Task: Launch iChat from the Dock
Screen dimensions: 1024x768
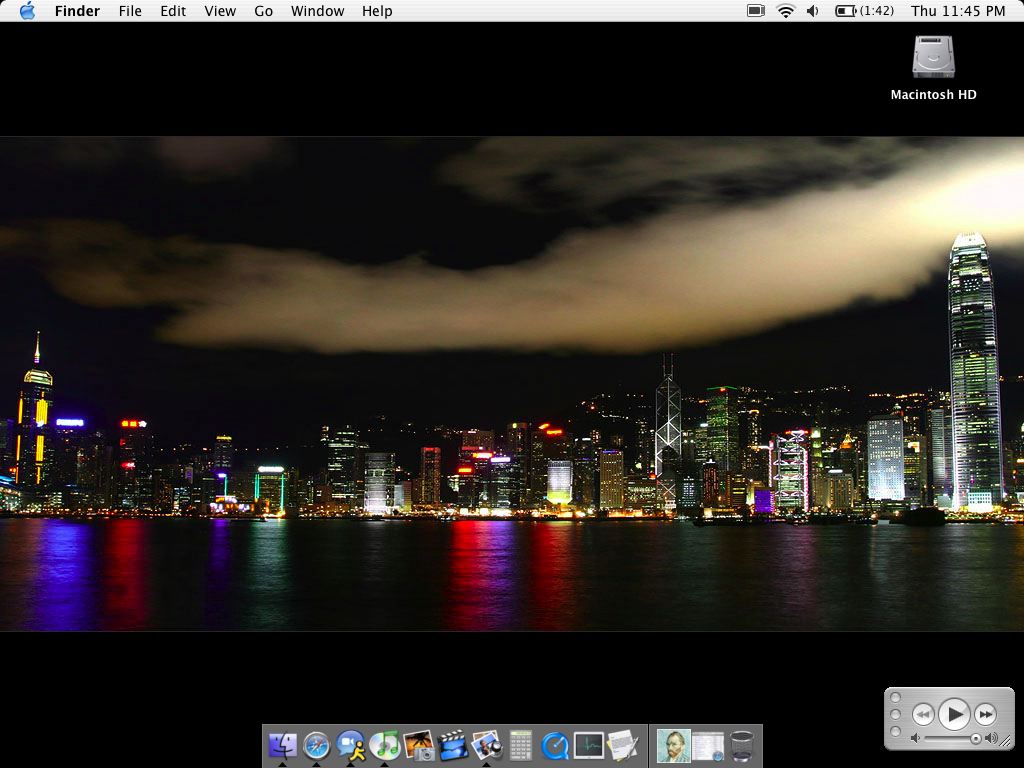Action: click(x=351, y=745)
